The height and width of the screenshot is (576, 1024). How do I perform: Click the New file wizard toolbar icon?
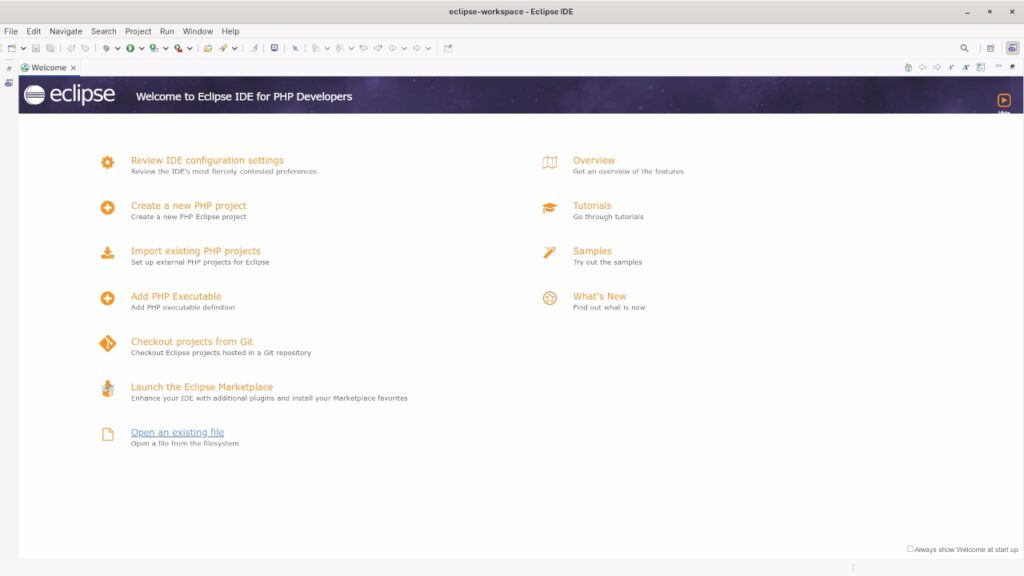coord(12,48)
